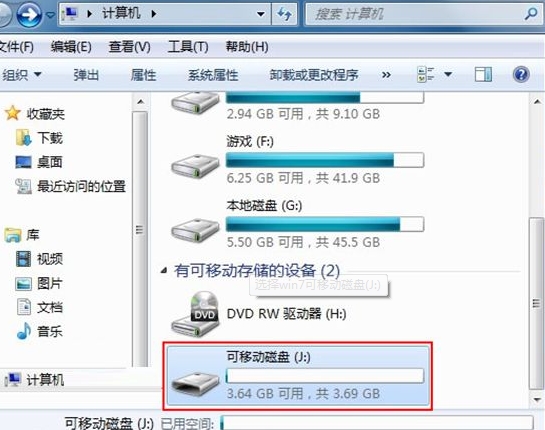Click in the 搜索 计算机 search field

(x=414, y=14)
